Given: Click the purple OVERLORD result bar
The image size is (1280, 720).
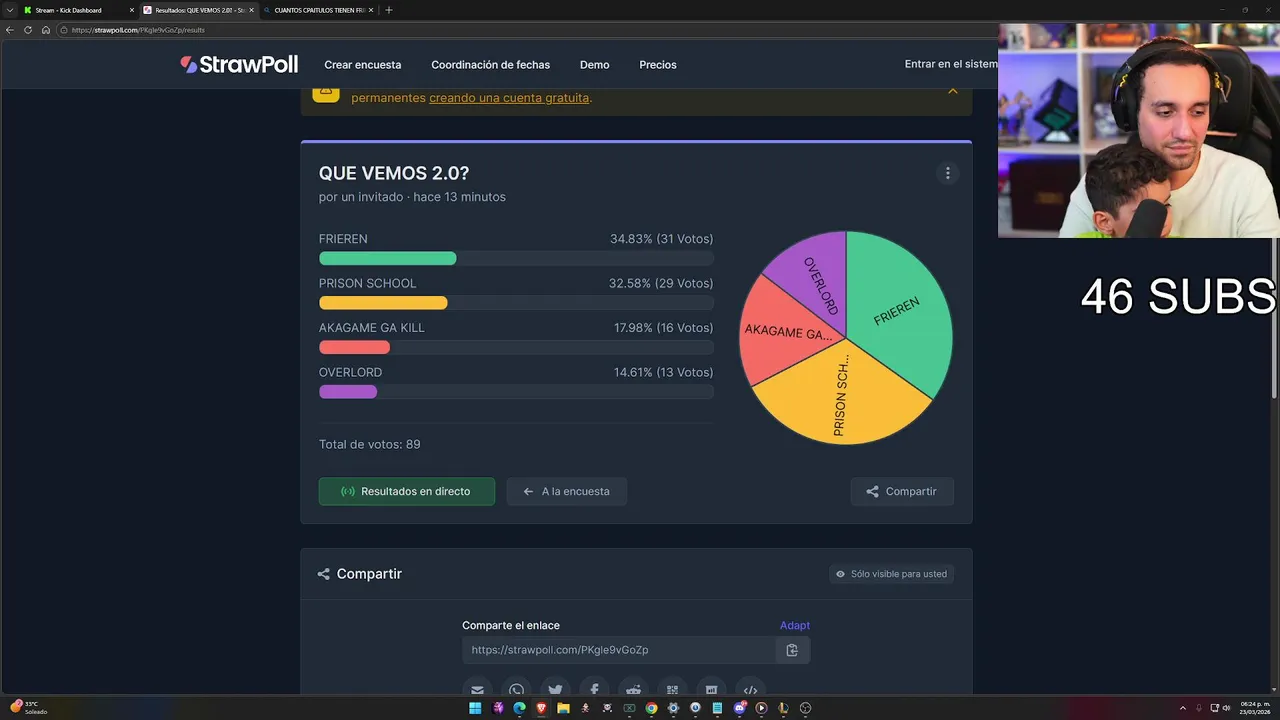Looking at the screenshot, I should 348,392.
